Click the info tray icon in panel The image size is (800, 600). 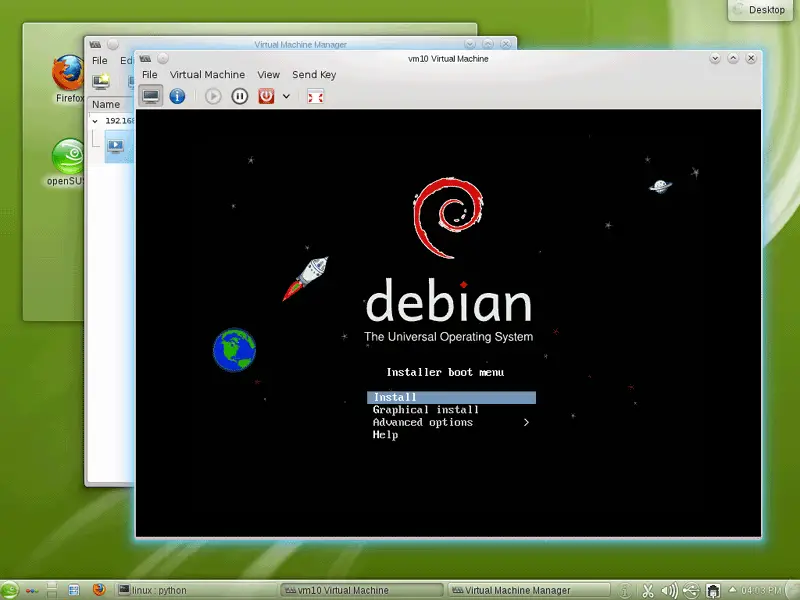click(626, 591)
